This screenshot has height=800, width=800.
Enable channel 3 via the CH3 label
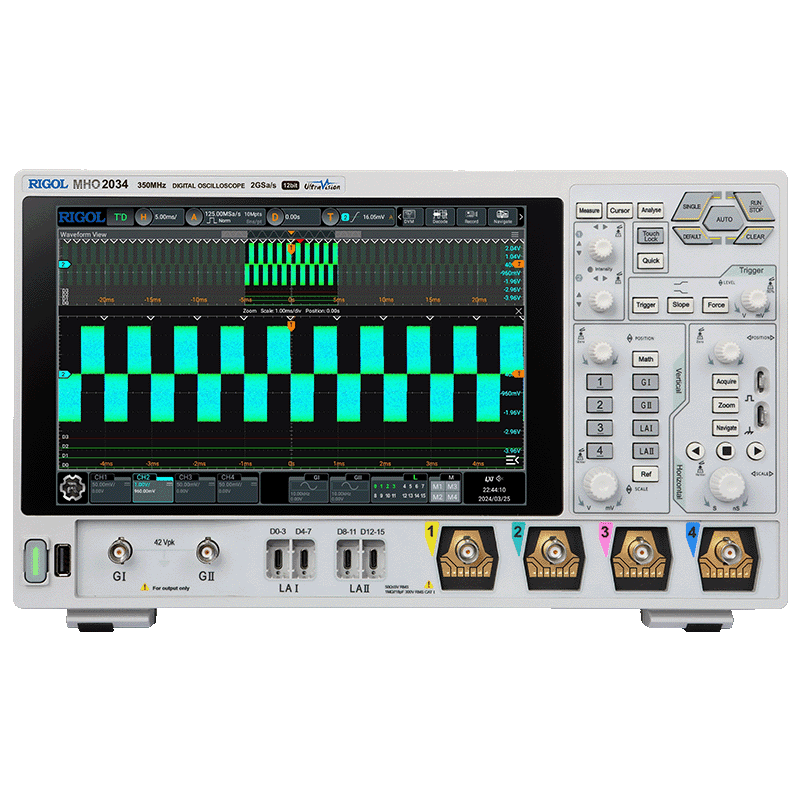coord(187,478)
